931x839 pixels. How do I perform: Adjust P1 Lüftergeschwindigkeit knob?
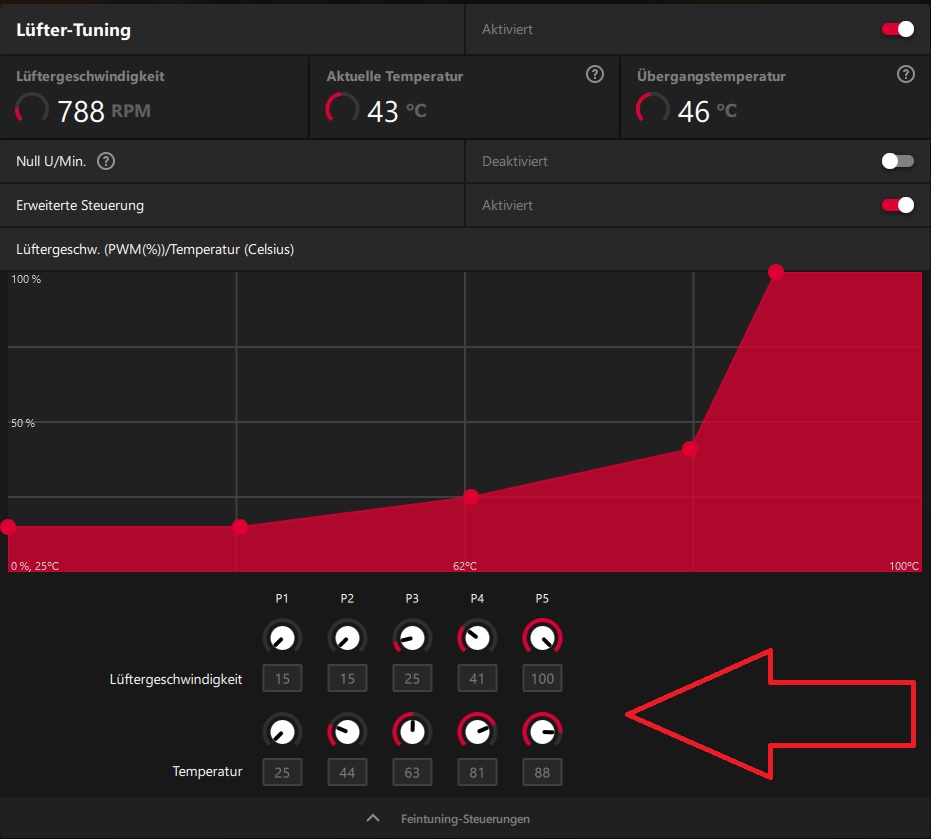(282, 638)
